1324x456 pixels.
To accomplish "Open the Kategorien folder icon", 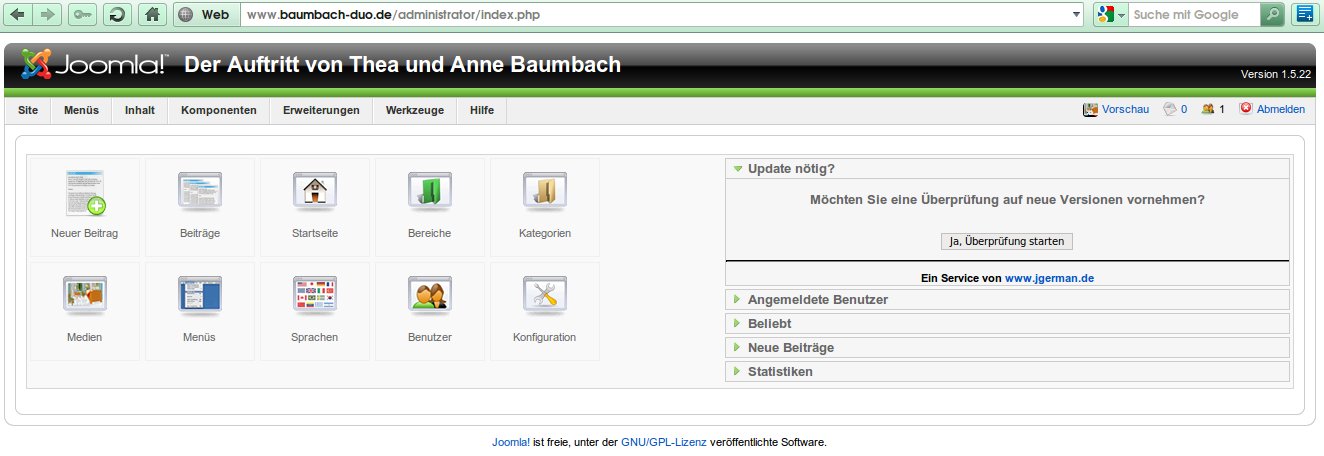I will coord(545,192).
